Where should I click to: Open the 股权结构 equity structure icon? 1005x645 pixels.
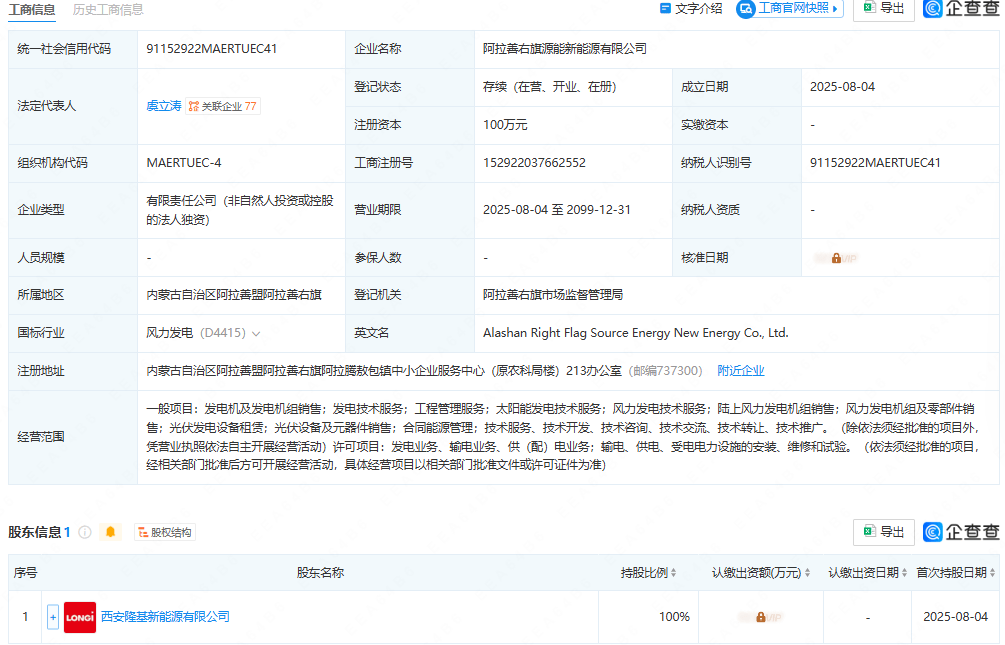[164, 532]
